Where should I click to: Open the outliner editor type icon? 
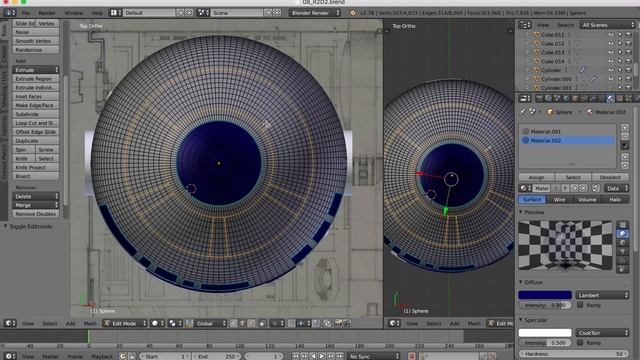tap(525, 25)
